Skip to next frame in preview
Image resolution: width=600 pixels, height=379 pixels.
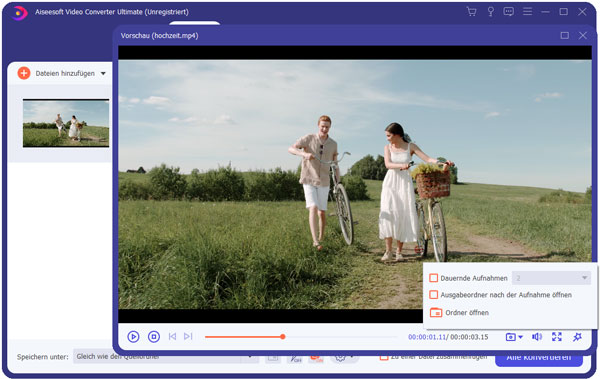click(x=188, y=336)
